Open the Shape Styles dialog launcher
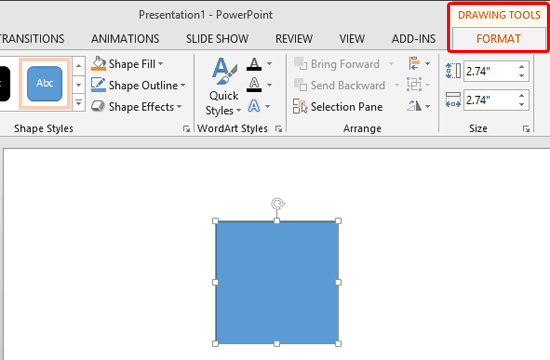The width and height of the screenshot is (550, 360). [186, 129]
